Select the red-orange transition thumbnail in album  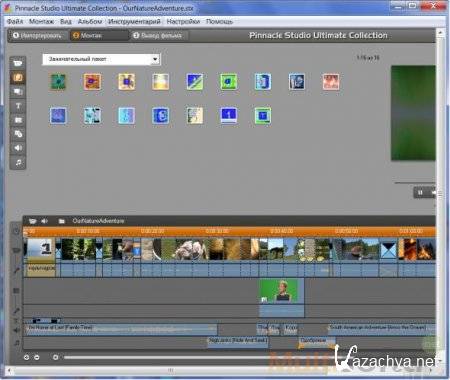(92, 82)
